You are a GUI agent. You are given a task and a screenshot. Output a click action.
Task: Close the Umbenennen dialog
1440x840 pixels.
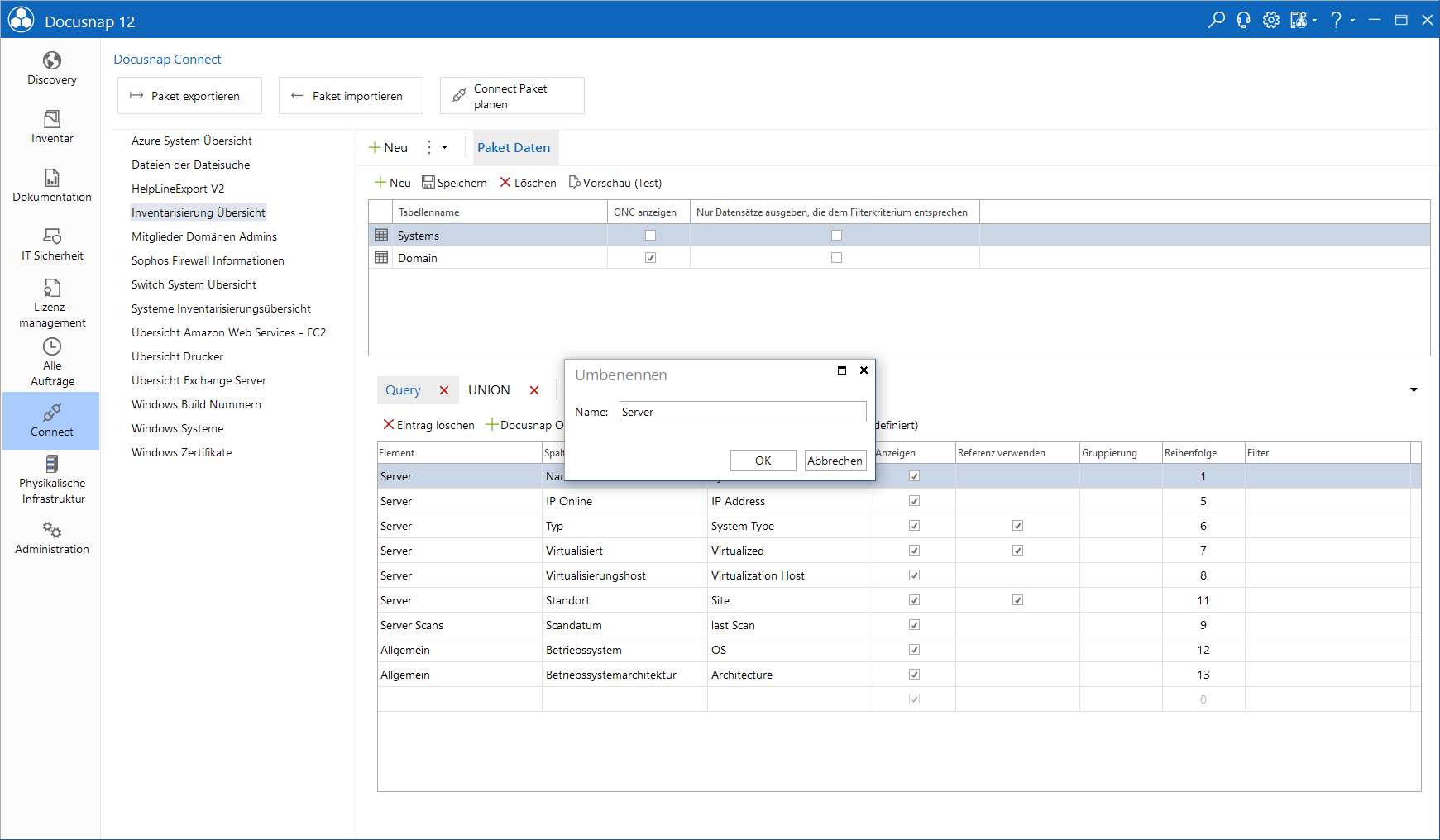[864, 370]
